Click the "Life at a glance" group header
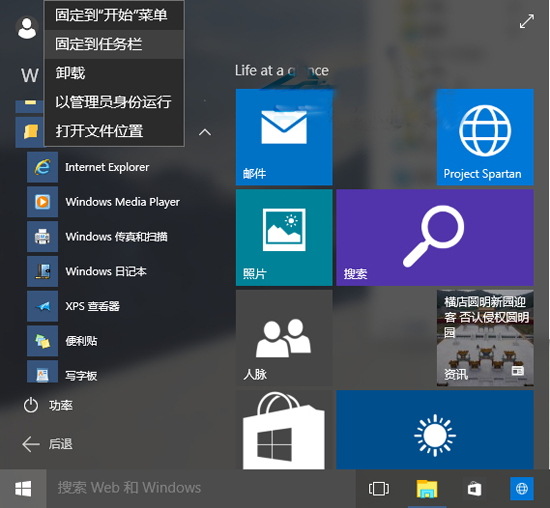This screenshot has height=508, width=550. pyautogui.click(x=282, y=71)
